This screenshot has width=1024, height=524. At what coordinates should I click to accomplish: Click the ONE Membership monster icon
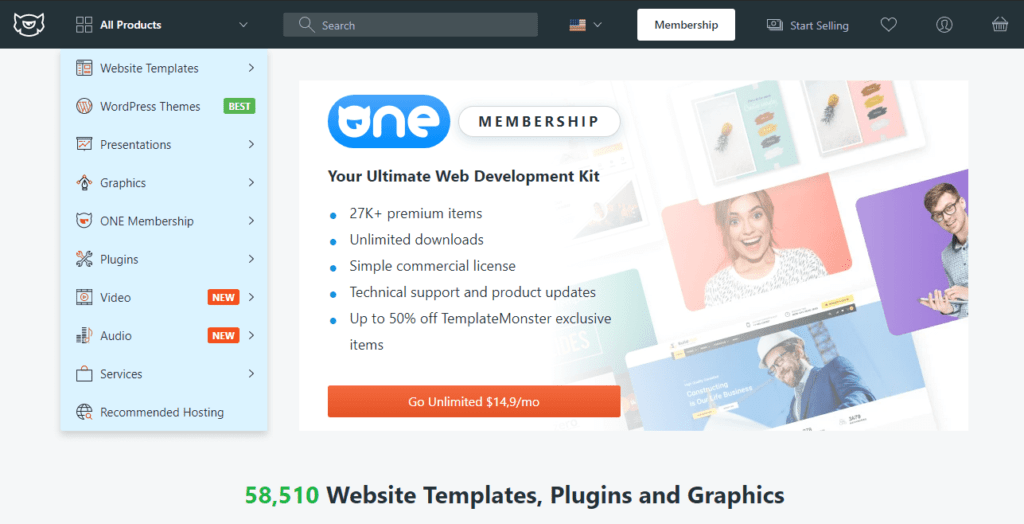coord(84,221)
